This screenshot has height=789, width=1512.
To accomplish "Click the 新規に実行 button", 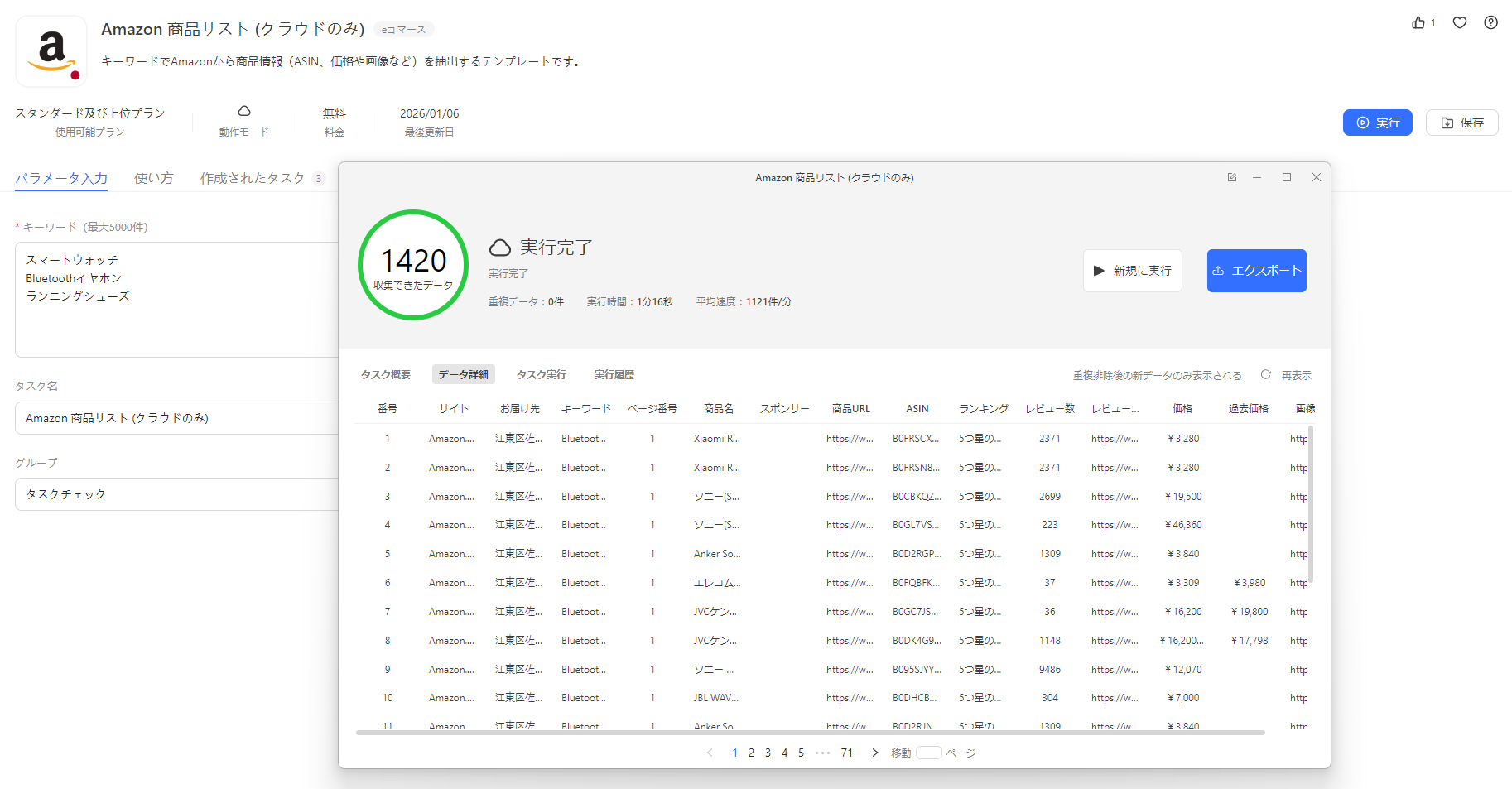I will (x=1132, y=271).
